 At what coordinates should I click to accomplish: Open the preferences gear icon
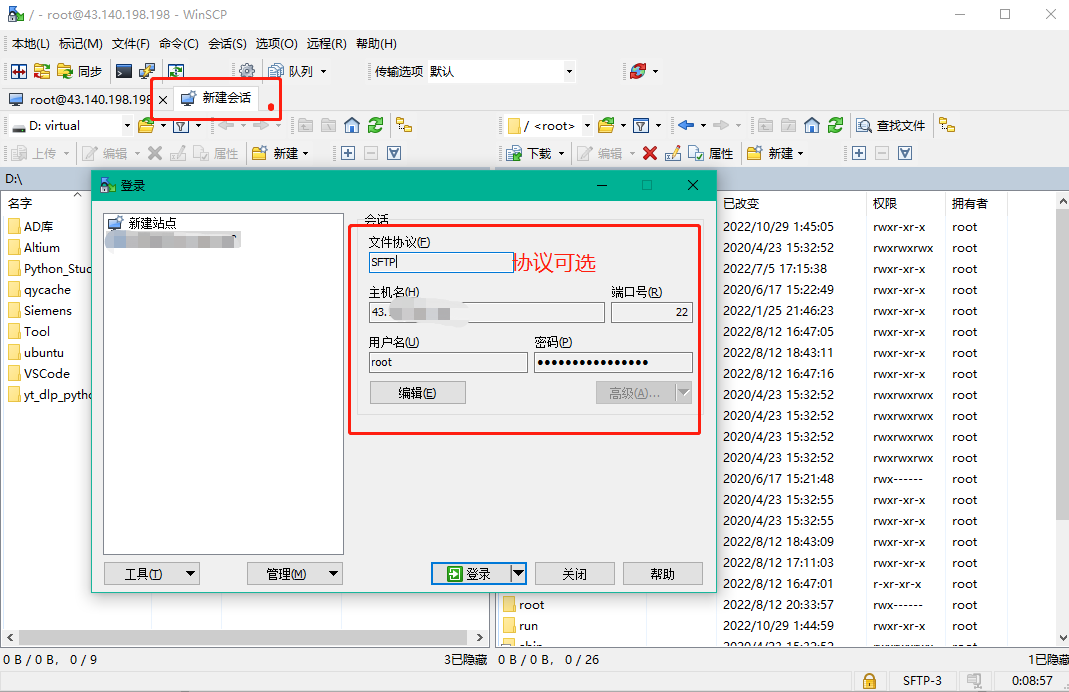tap(247, 71)
